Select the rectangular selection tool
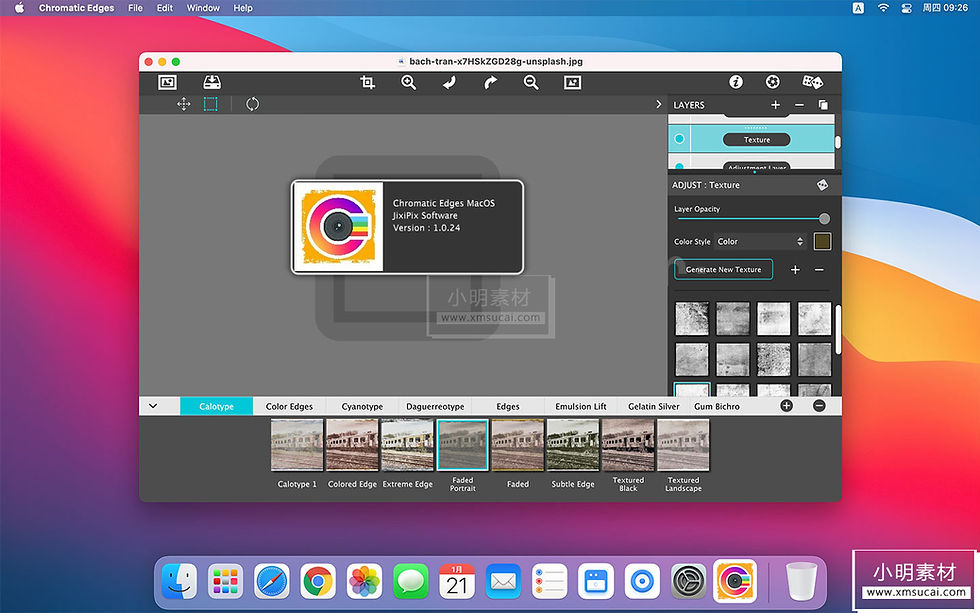This screenshot has height=613, width=980. click(211, 104)
